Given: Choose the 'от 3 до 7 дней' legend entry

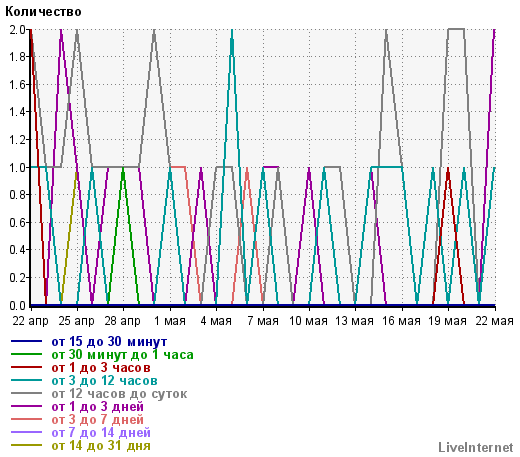Looking at the screenshot, I should (98, 420).
